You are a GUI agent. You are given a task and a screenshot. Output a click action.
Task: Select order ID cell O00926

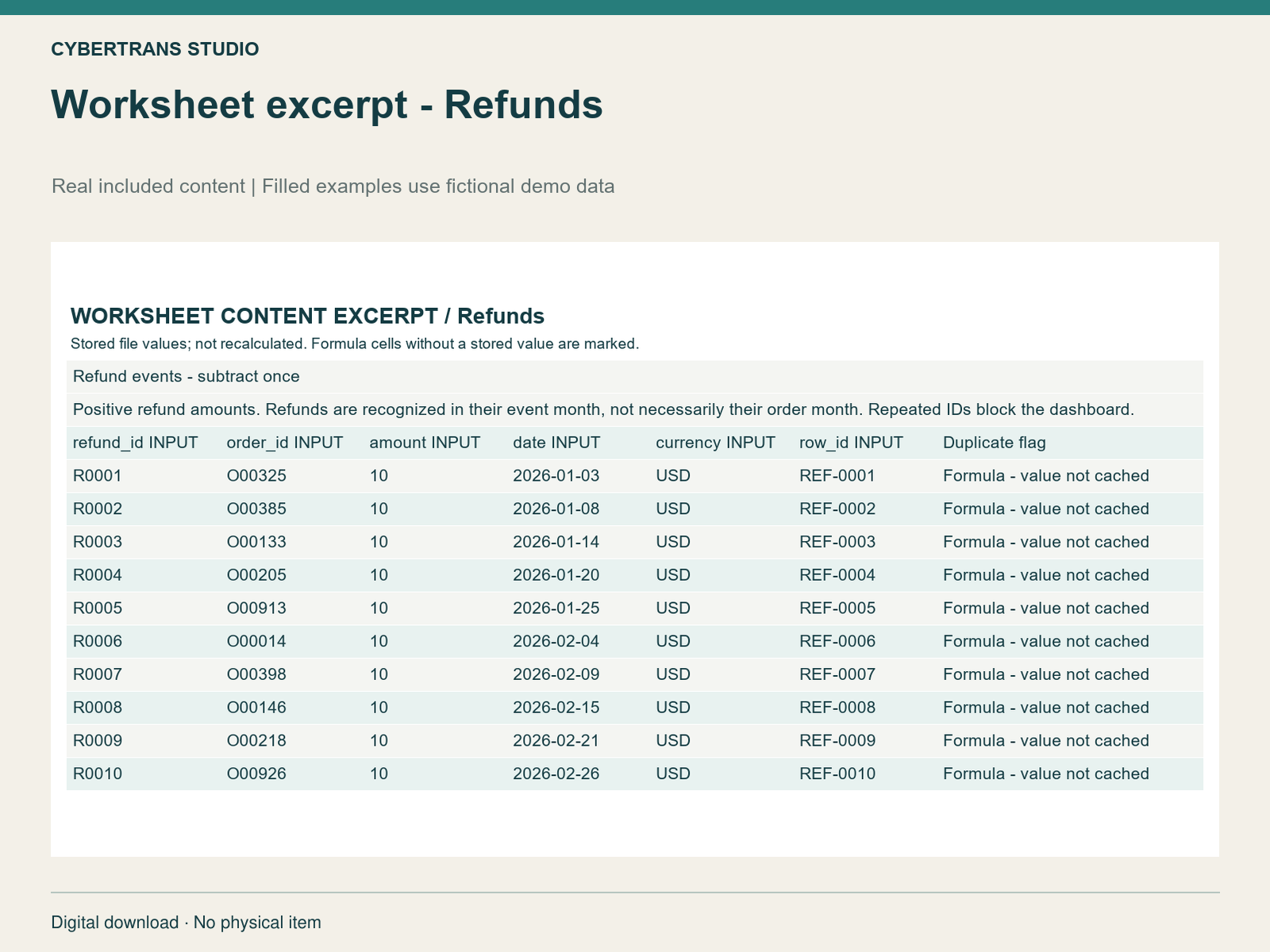pos(256,773)
